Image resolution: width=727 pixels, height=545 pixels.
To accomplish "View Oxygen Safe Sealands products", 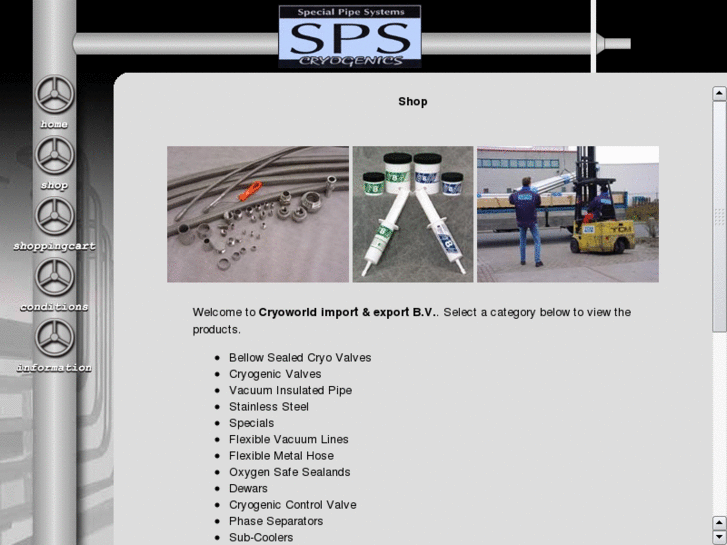I will 289,472.
